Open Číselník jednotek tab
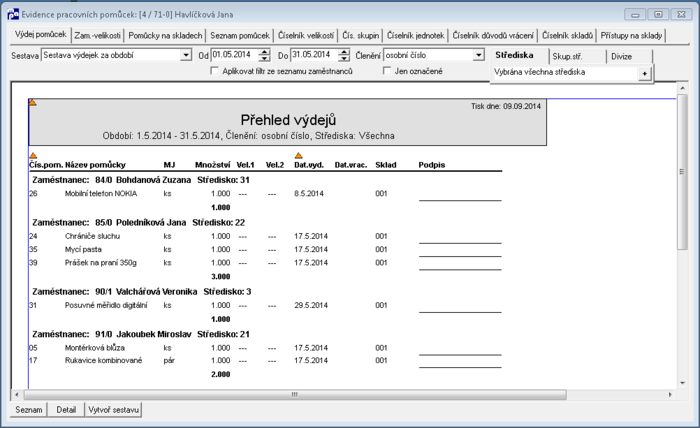Screen dimensions: 700x428 (416, 36)
